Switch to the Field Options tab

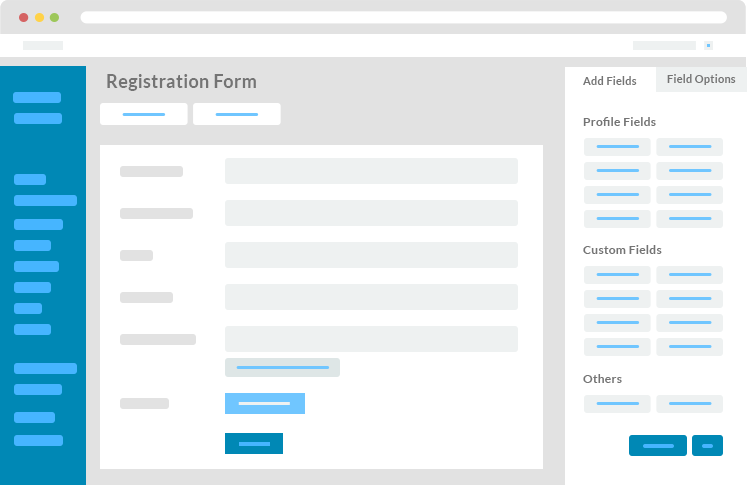701,79
